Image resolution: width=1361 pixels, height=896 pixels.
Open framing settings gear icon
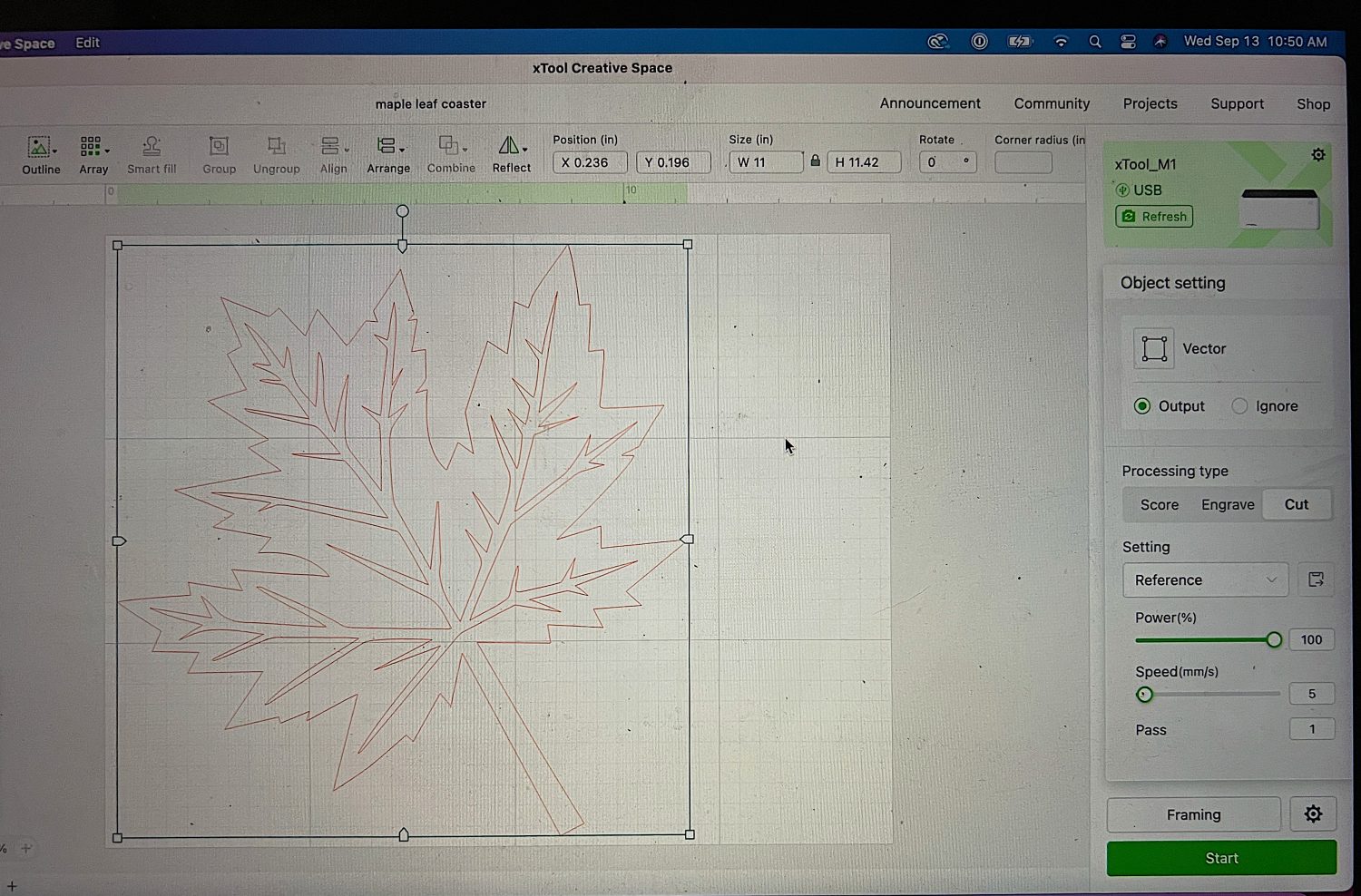(1313, 814)
